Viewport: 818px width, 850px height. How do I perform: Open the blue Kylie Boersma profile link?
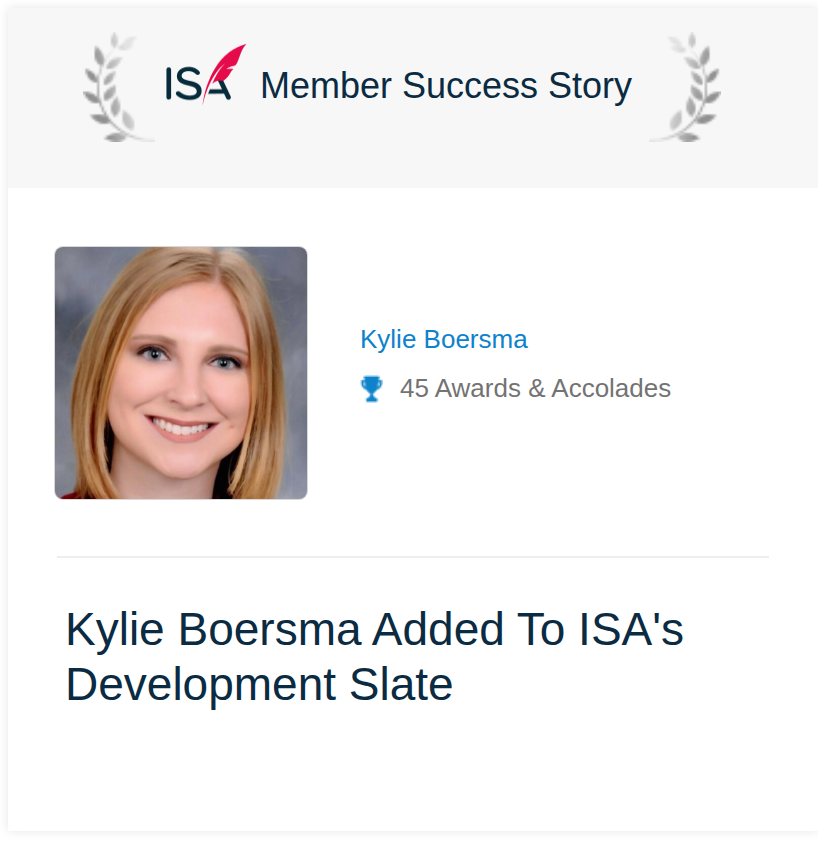443,340
